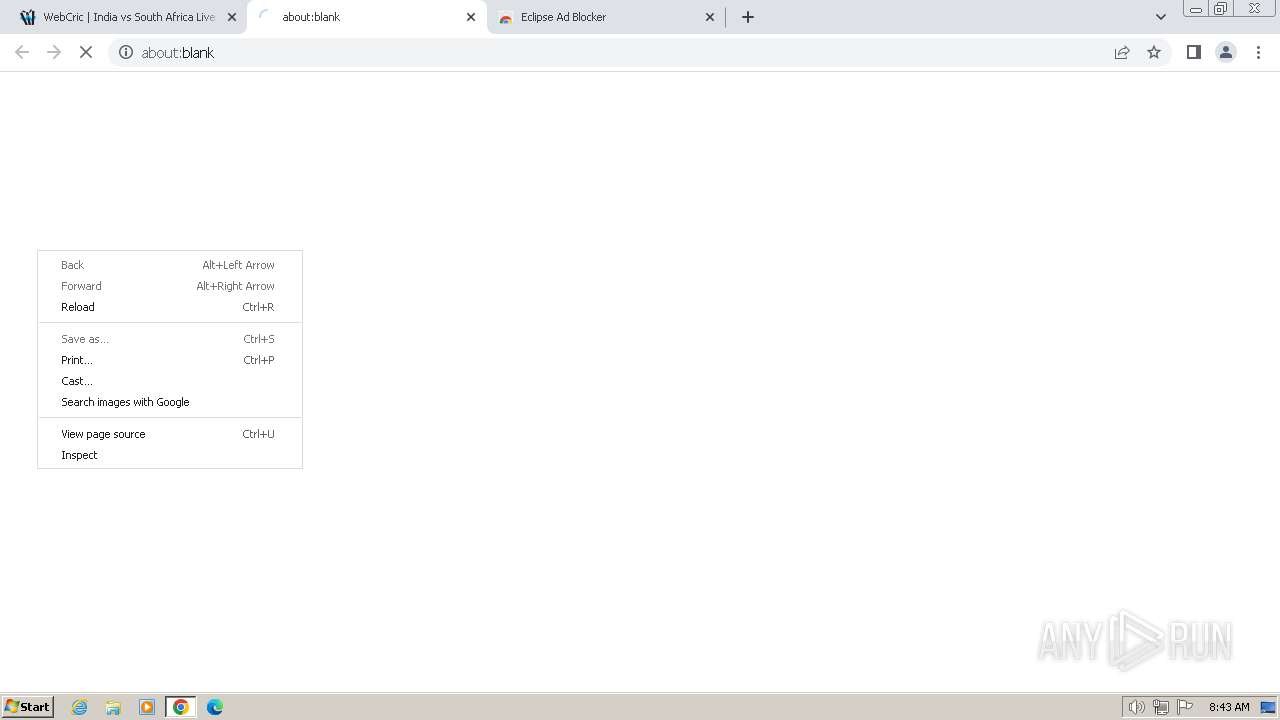The width and height of the screenshot is (1280, 720).
Task: Select the Chrome taskbar button
Action: tap(181, 707)
